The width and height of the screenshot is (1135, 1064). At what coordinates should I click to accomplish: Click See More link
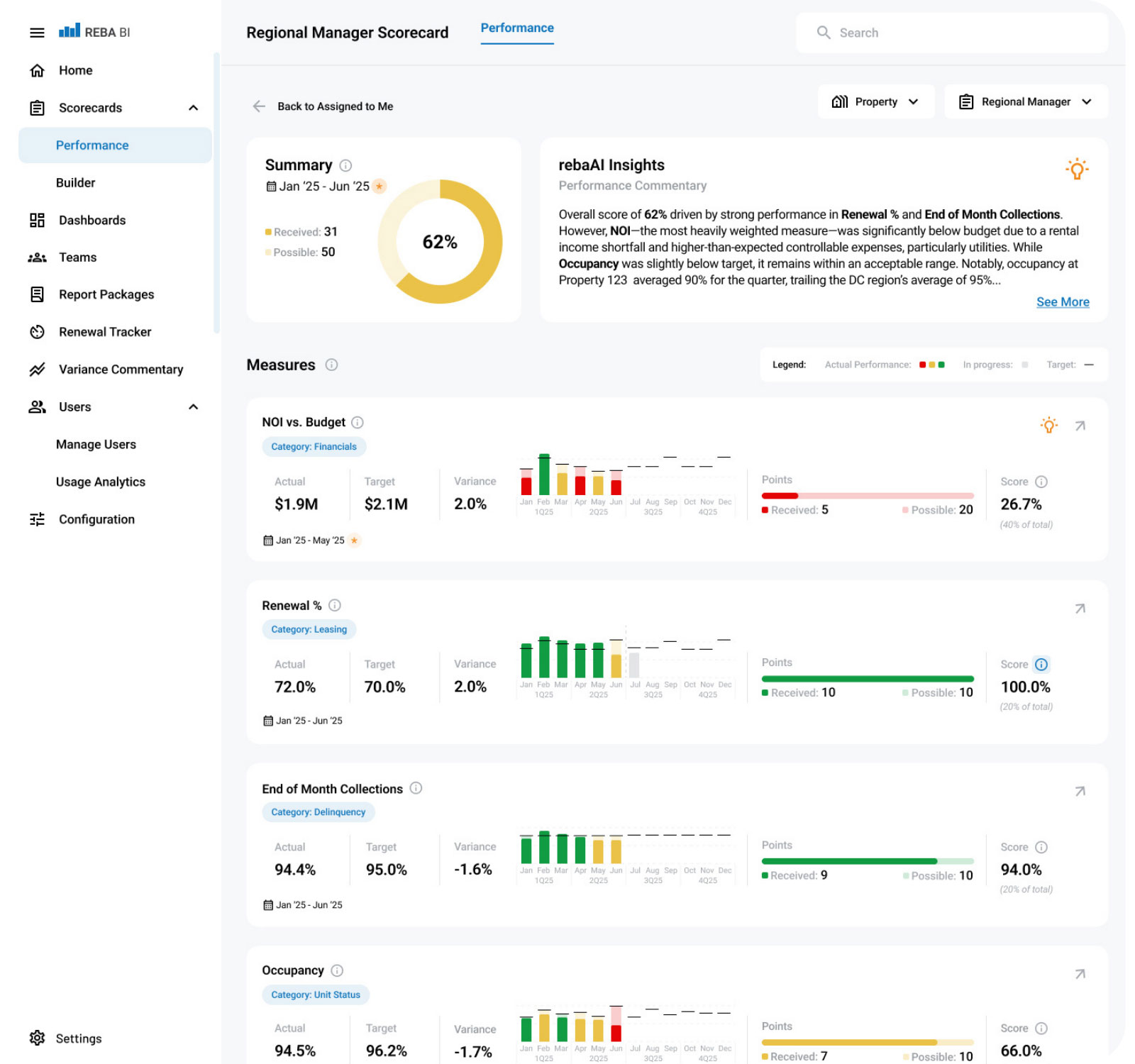(1062, 302)
